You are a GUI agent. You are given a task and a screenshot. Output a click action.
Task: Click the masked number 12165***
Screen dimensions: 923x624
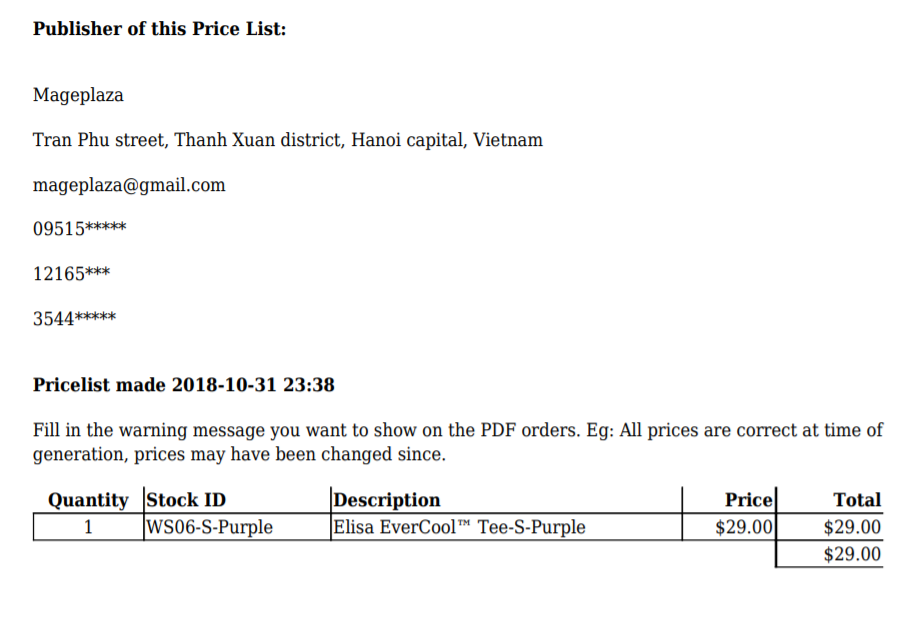coord(71,274)
